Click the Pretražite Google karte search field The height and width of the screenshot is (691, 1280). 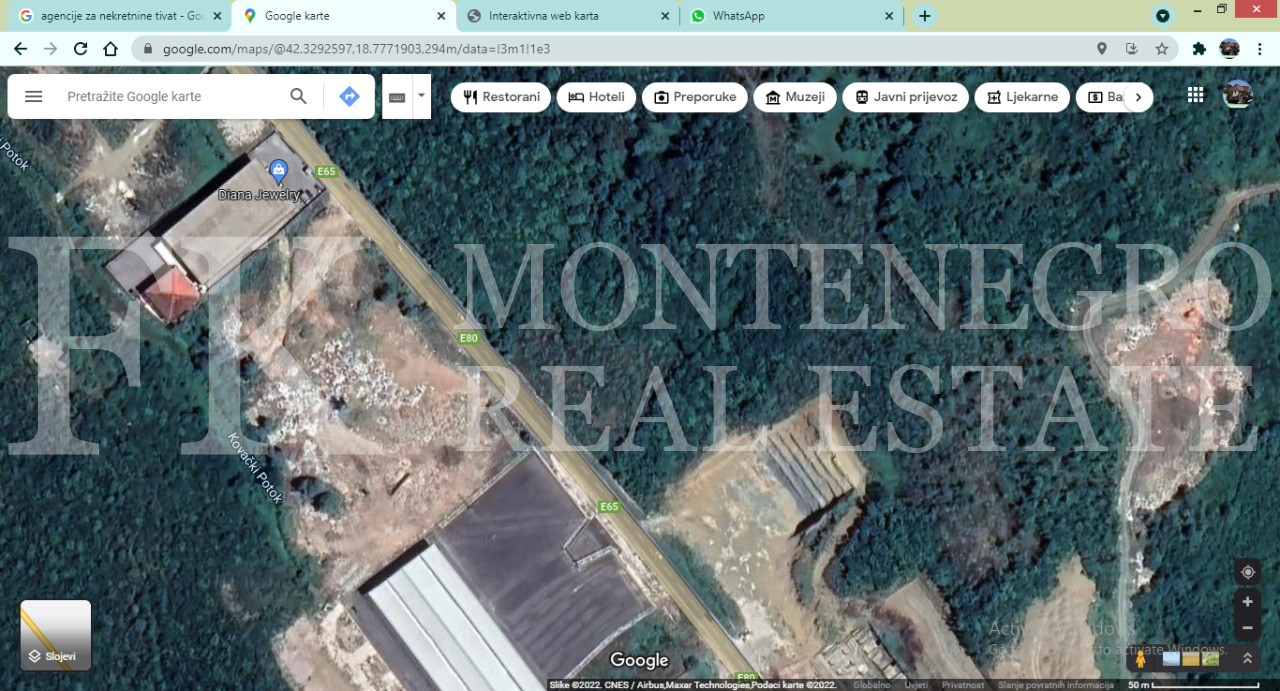[170, 96]
